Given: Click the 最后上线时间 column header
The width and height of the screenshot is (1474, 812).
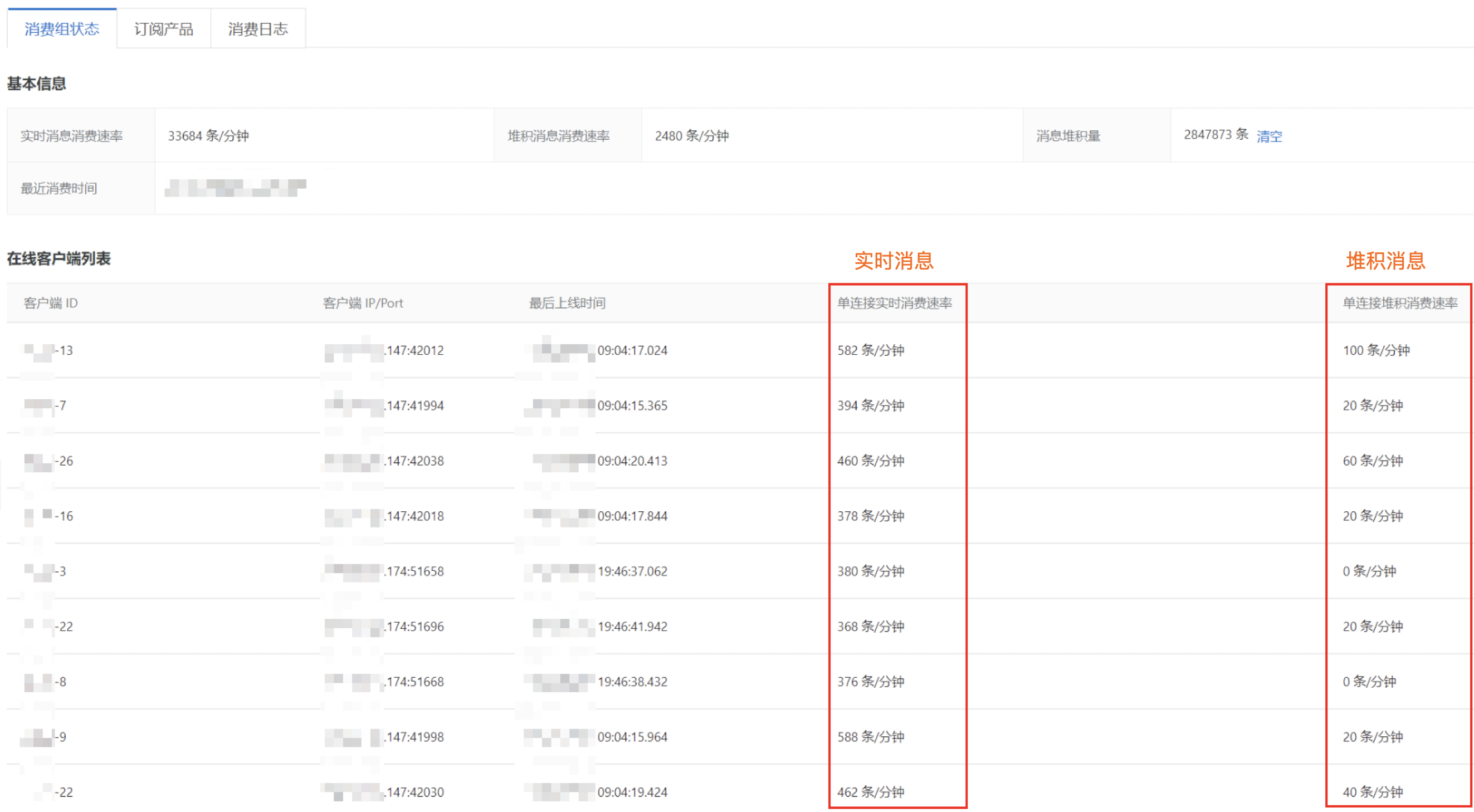Looking at the screenshot, I should click(x=567, y=303).
